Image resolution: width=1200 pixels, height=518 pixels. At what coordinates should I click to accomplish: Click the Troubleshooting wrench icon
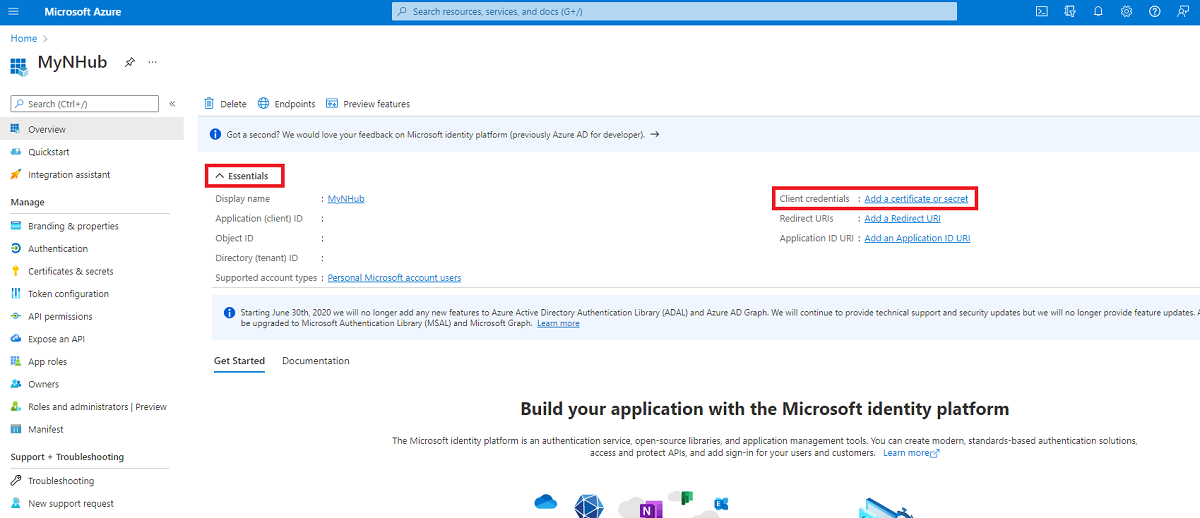pos(16,481)
